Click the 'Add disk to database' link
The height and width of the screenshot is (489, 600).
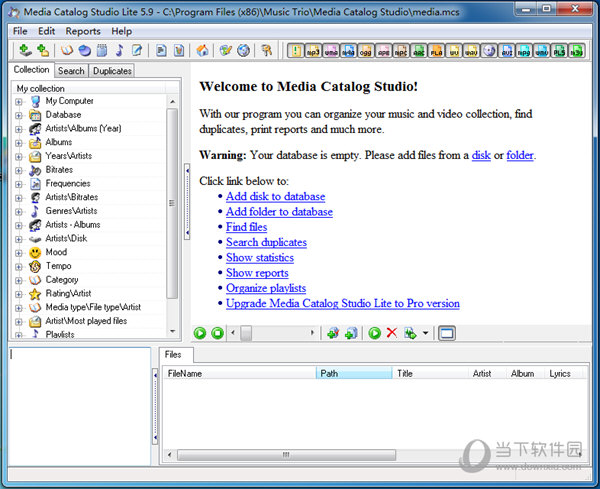pyautogui.click(x=276, y=196)
